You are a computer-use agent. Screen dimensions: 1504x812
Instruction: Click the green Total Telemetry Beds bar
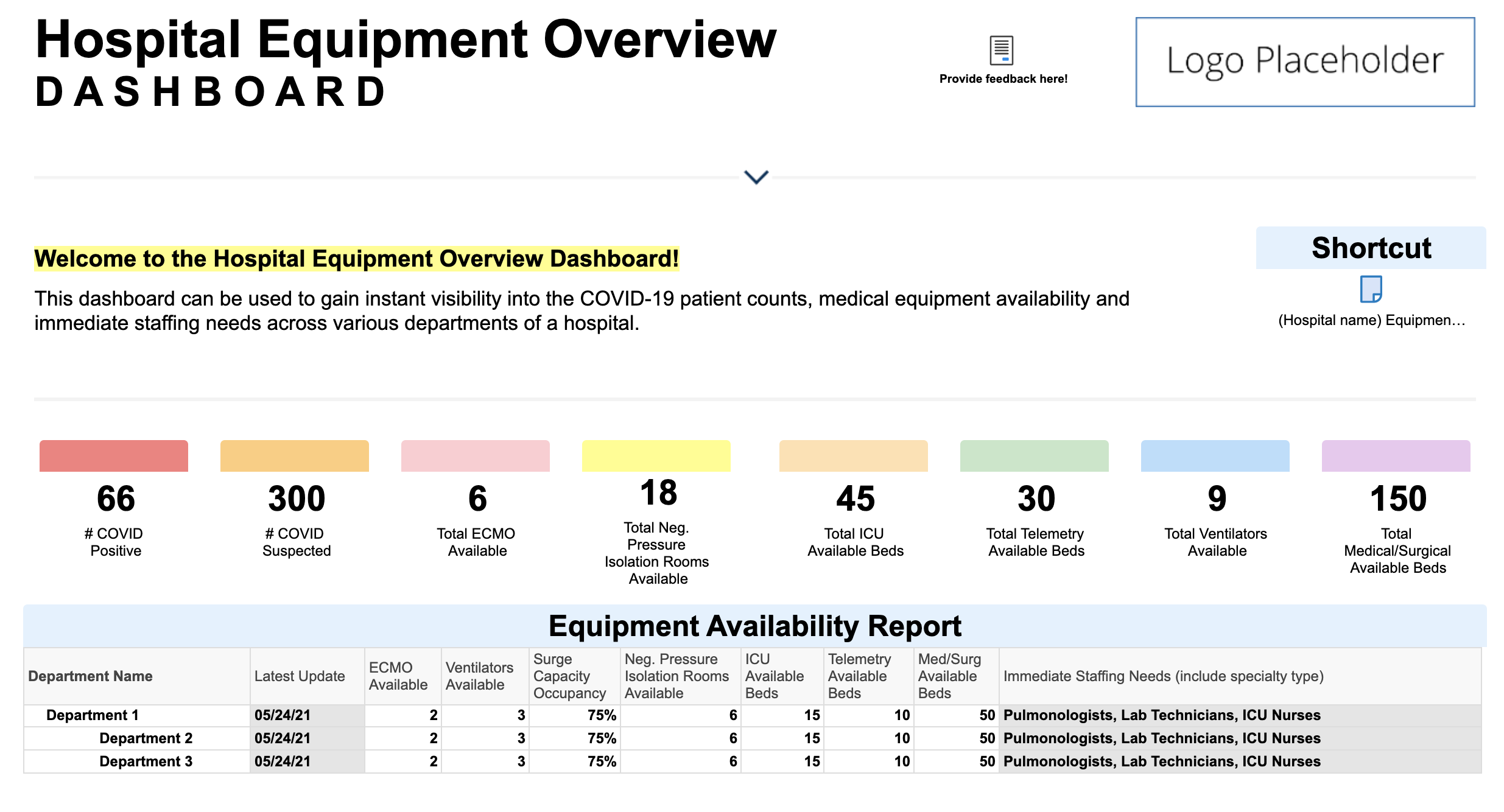point(1034,456)
